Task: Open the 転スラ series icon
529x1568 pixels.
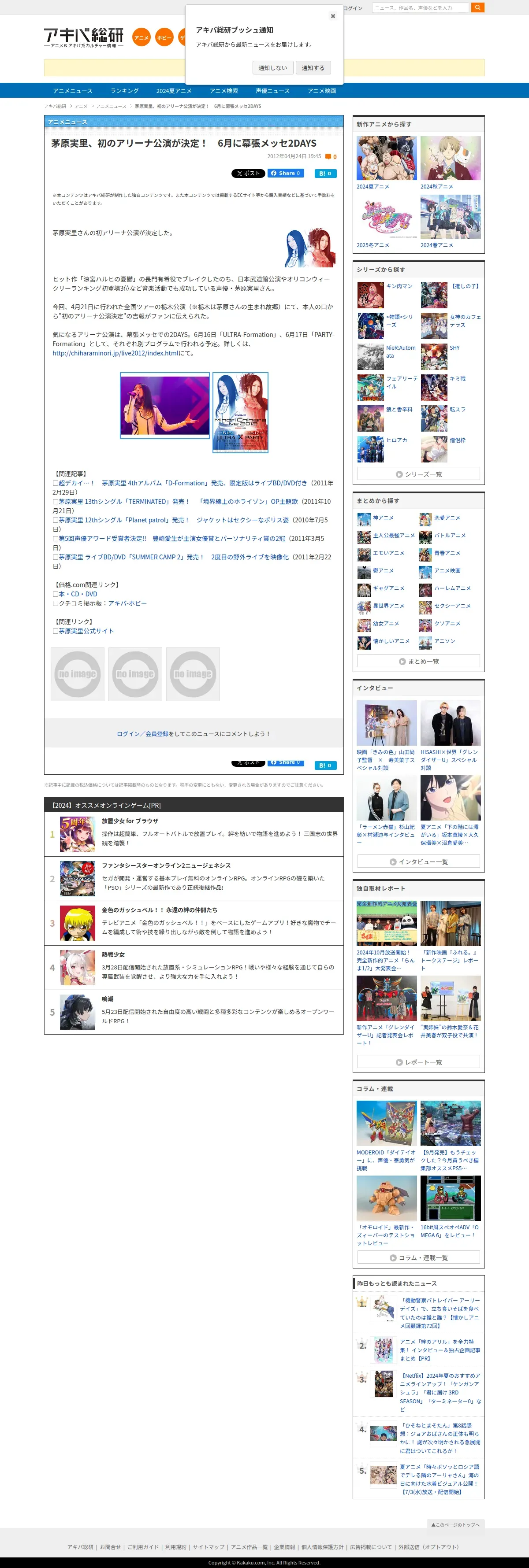Action: 434,419
